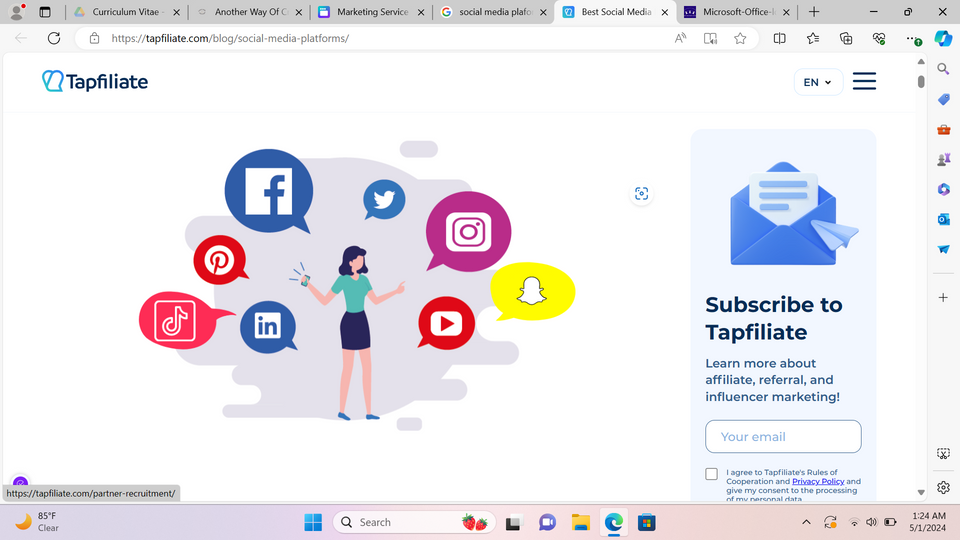Open Task View on taskbar

(x=513, y=522)
